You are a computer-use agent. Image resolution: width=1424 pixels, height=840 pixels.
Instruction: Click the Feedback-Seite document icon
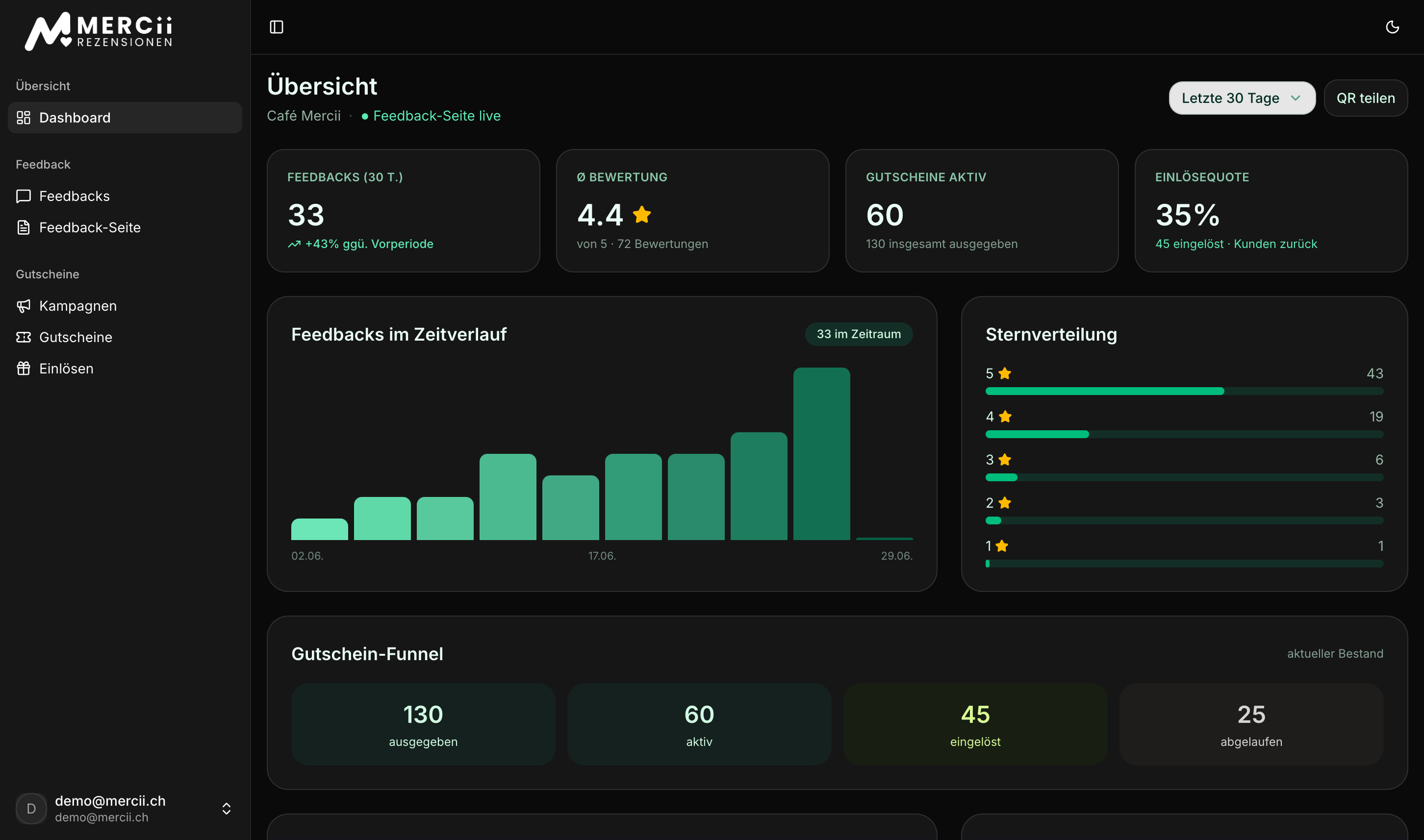click(x=23, y=227)
